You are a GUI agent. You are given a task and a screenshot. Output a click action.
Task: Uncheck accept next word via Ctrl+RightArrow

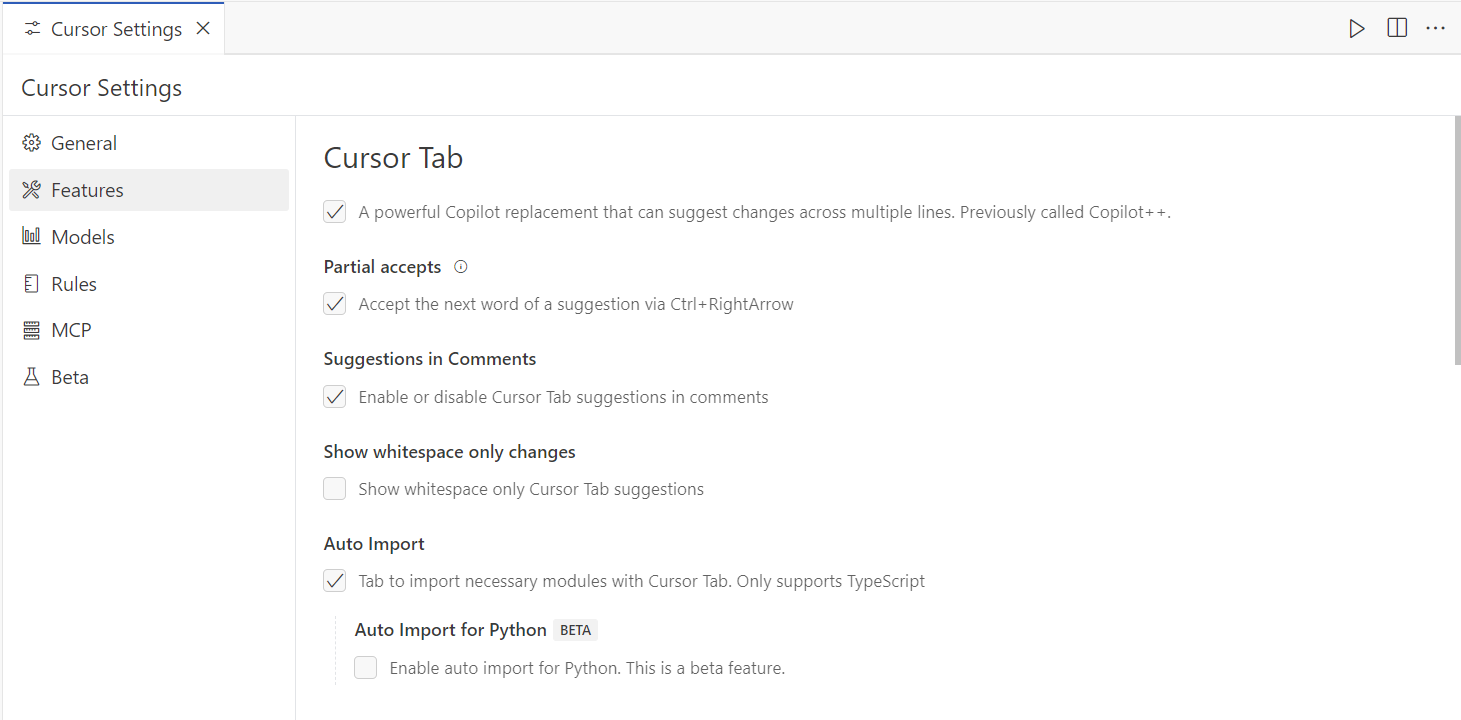[335, 304]
